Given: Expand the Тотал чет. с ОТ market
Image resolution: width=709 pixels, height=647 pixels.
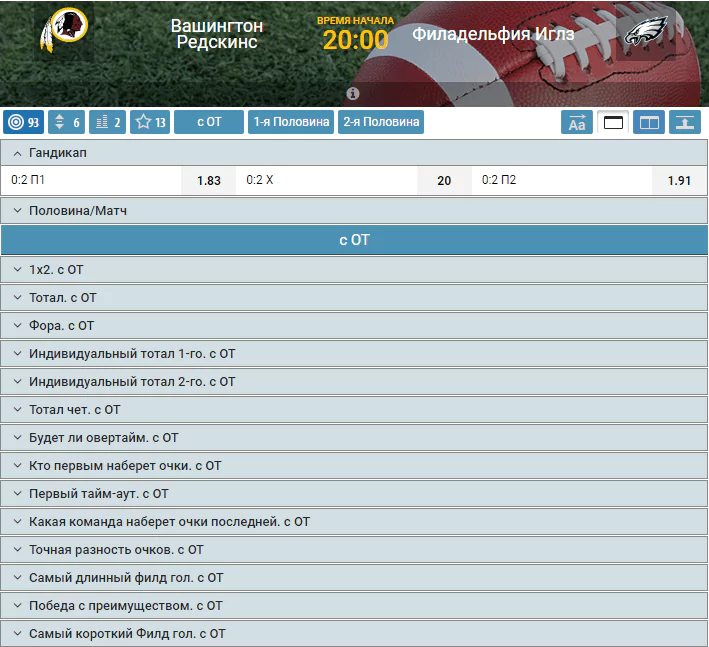Looking at the screenshot, I should click(354, 410).
